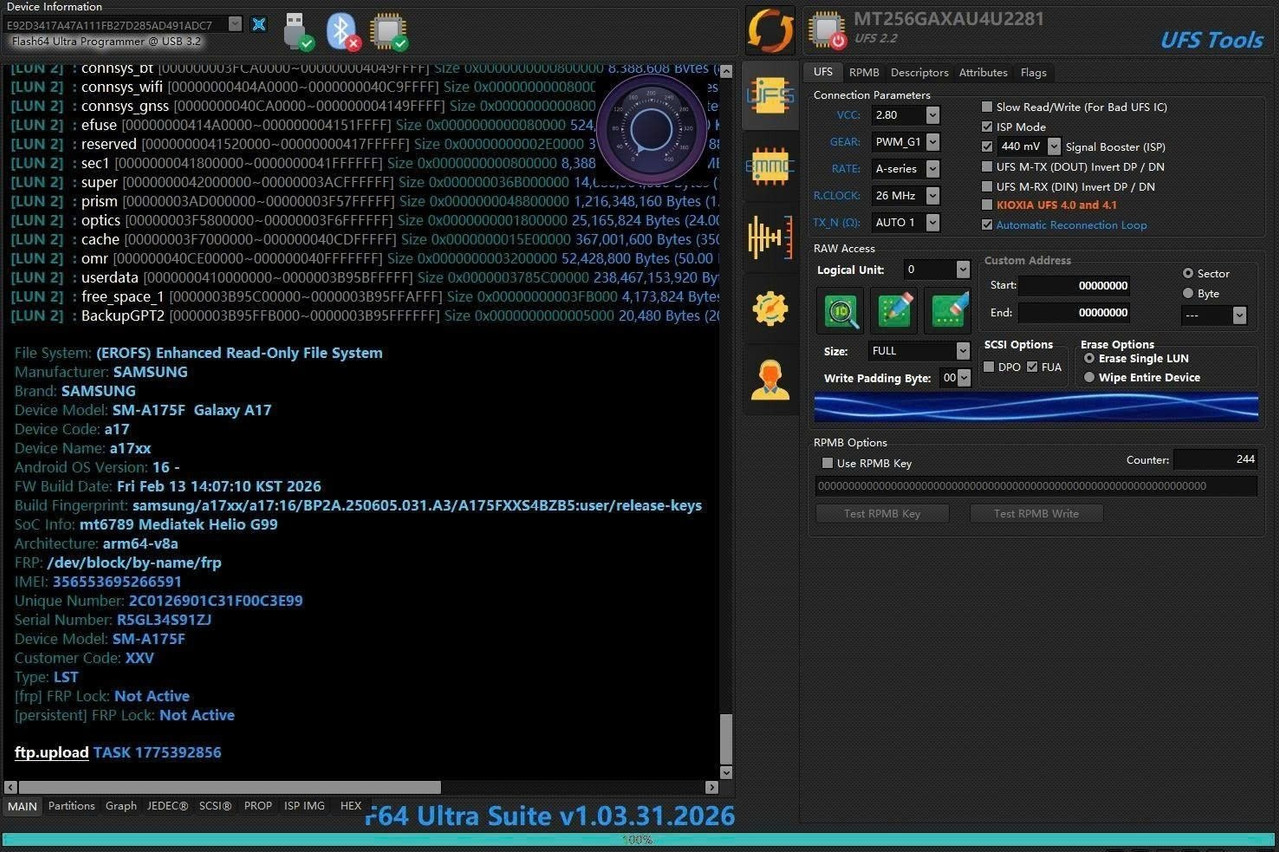Viewport: 1279px width, 852px height.
Task: Toggle the ISP Mode checkbox
Action: pyautogui.click(x=987, y=127)
